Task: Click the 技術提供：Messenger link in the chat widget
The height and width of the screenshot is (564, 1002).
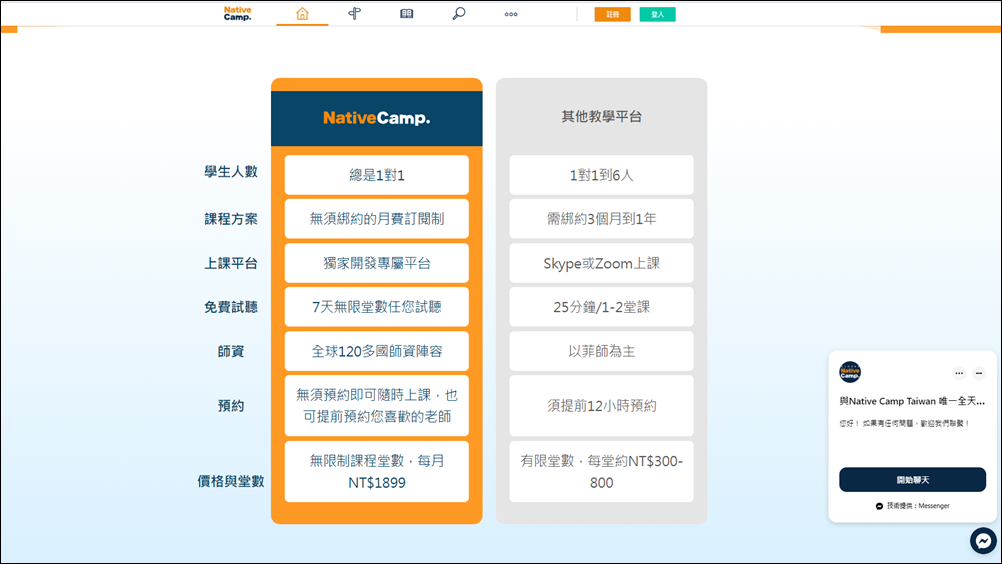Action: point(913,506)
